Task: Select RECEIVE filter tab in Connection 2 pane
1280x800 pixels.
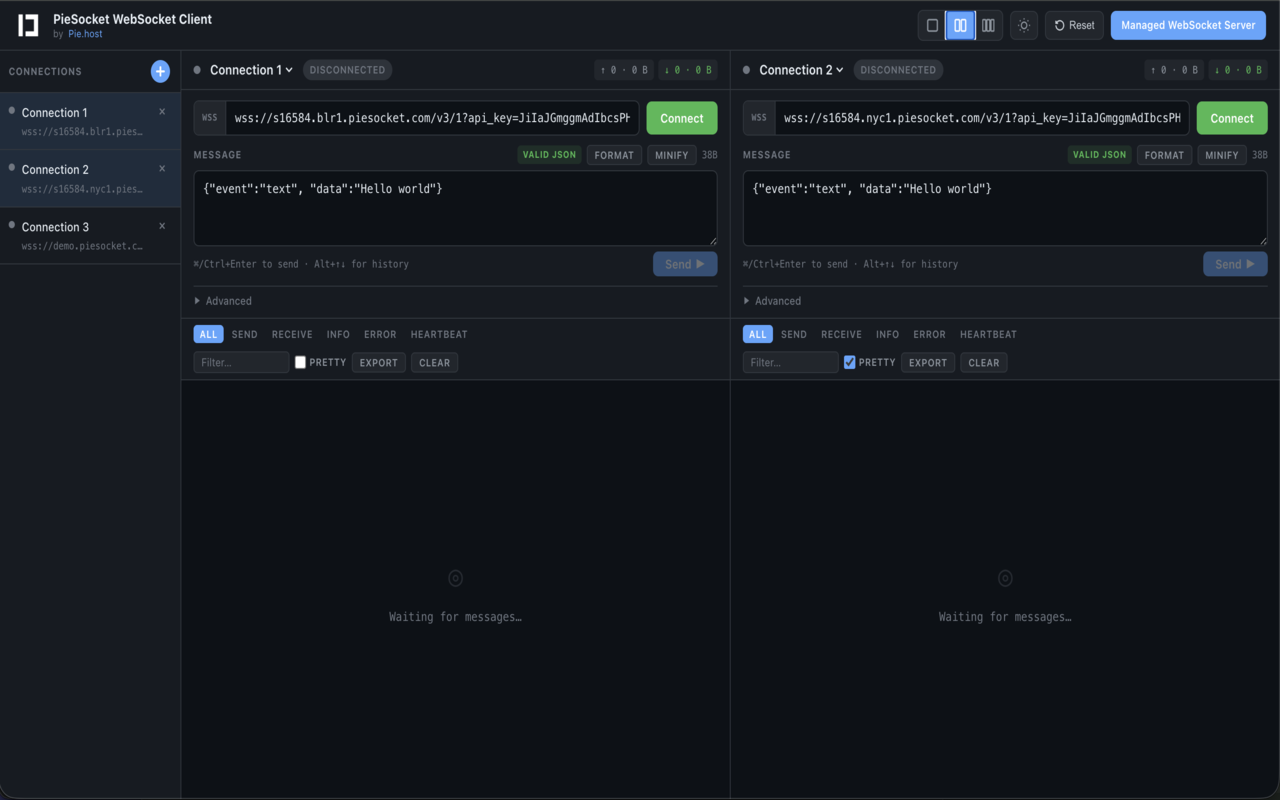Action: (x=841, y=334)
